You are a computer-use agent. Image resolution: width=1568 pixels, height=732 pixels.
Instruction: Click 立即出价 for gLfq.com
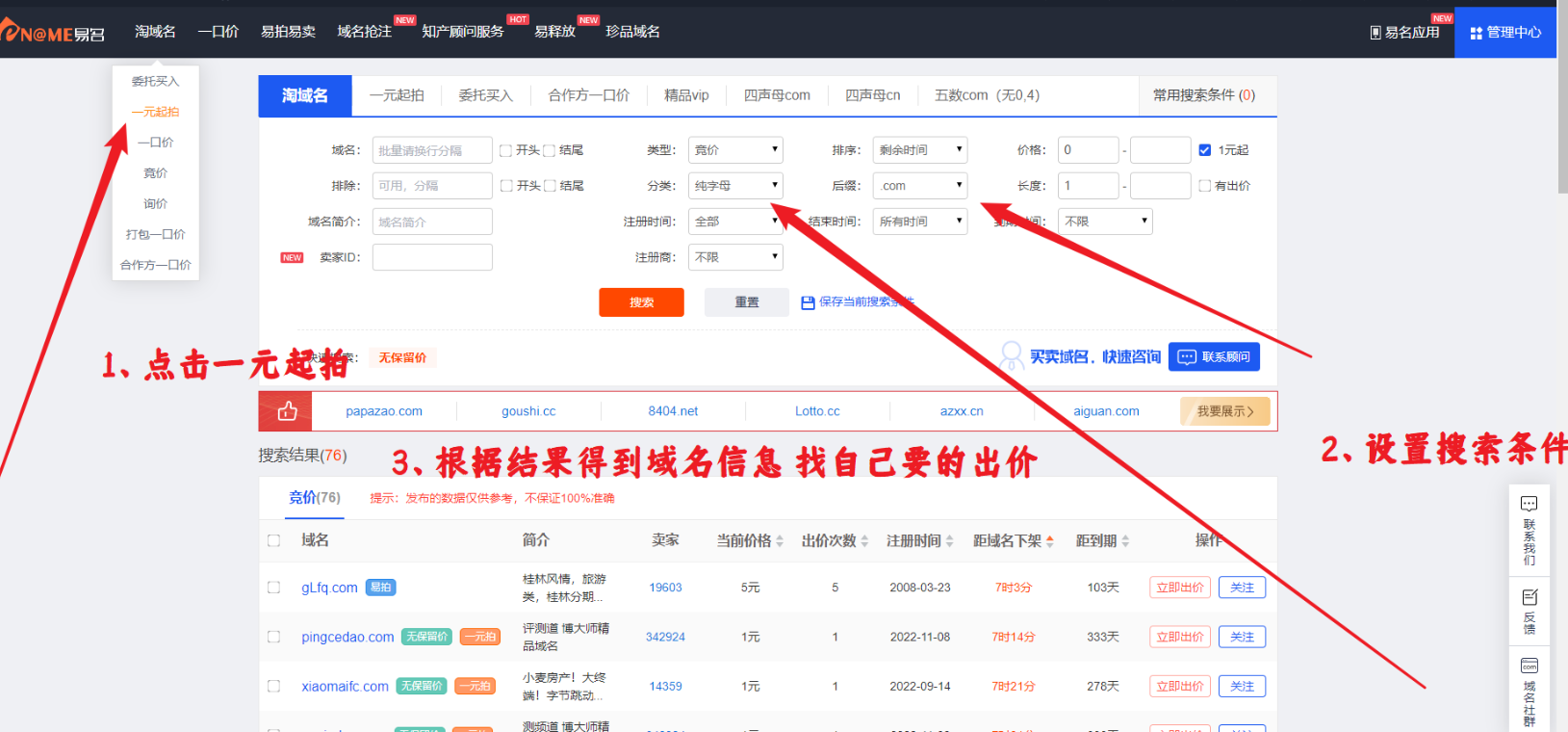(1180, 588)
